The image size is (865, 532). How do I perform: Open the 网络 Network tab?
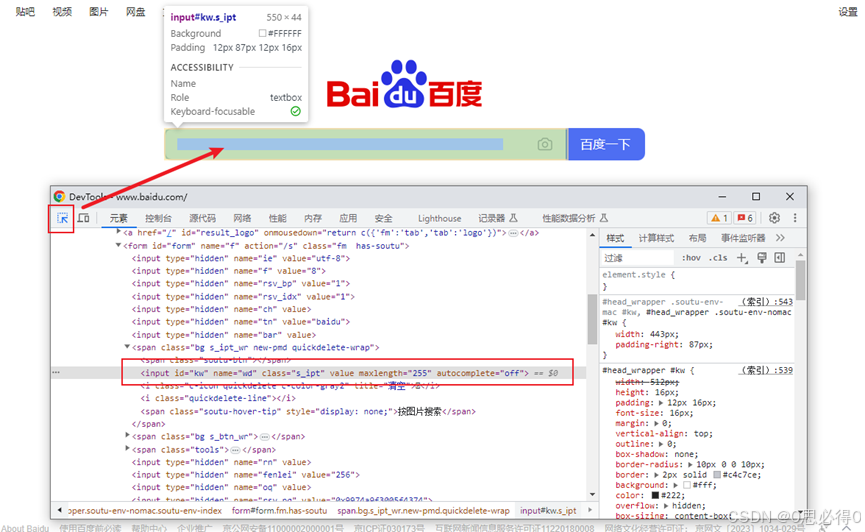pyautogui.click(x=242, y=218)
